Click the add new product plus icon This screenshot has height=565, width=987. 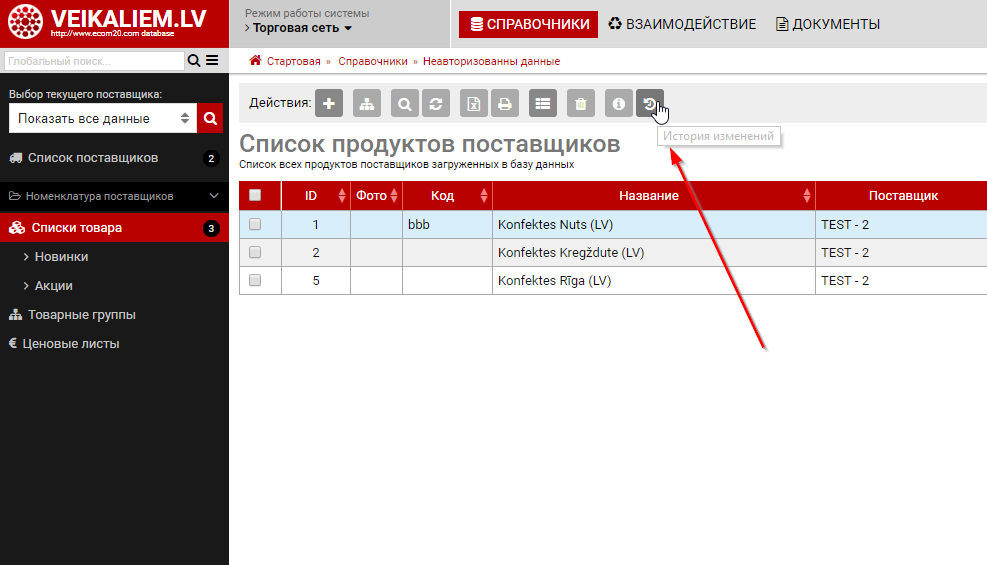coord(330,103)
